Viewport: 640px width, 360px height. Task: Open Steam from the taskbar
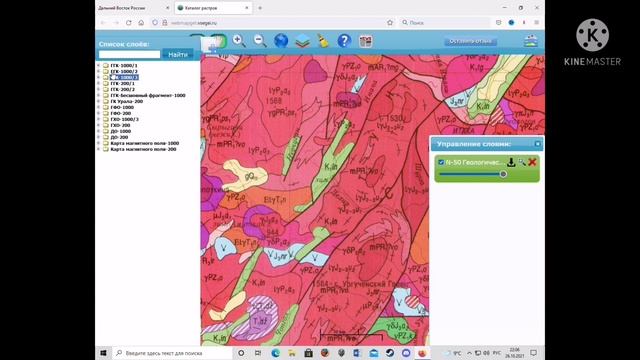coord(390,353)
